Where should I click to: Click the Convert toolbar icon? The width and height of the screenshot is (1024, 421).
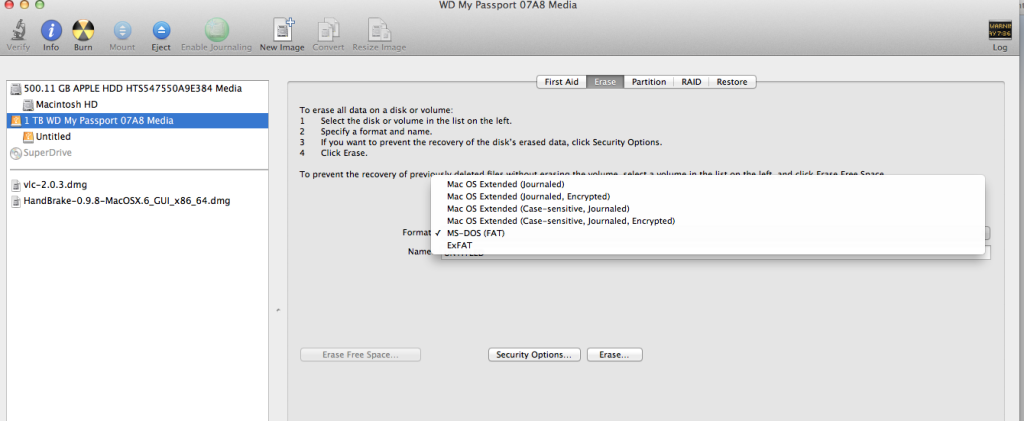(328, 30)
